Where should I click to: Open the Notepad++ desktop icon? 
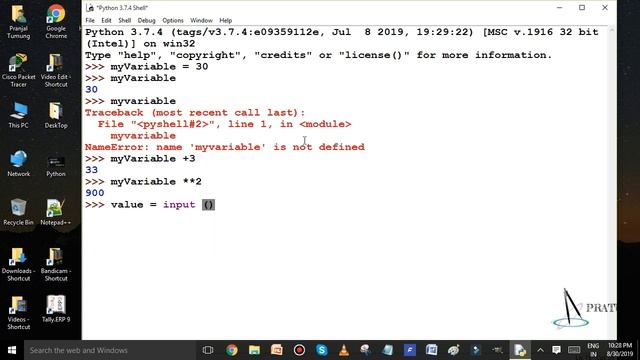56,212
